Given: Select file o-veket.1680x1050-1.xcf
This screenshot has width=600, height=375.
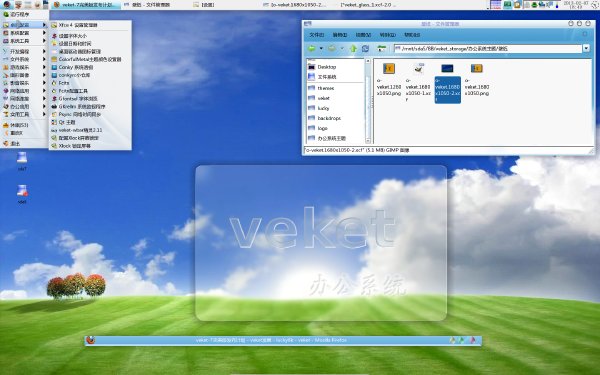Looking at the screenshot, I should [x=418, y=82].
